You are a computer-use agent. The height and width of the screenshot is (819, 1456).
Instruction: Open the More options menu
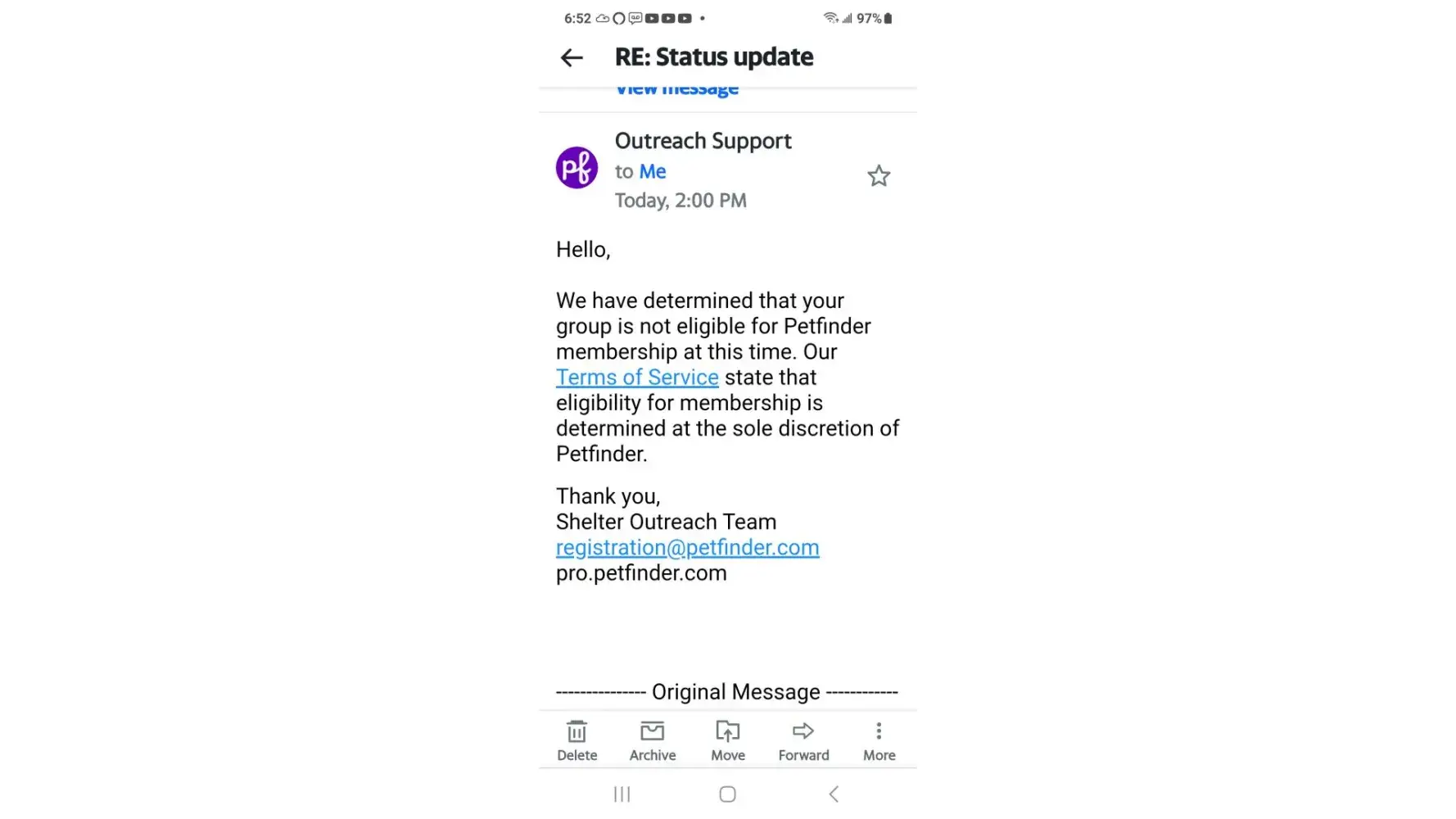click(x=879, y=740)
